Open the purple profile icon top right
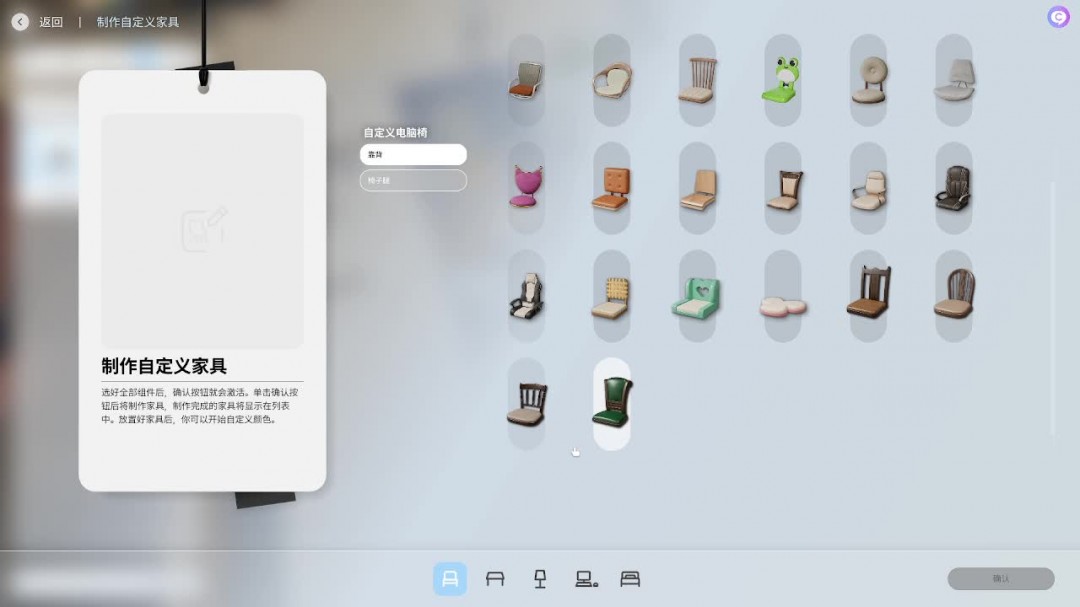The width and height of the screenshot is (1080, 607). pos(1058,17)
